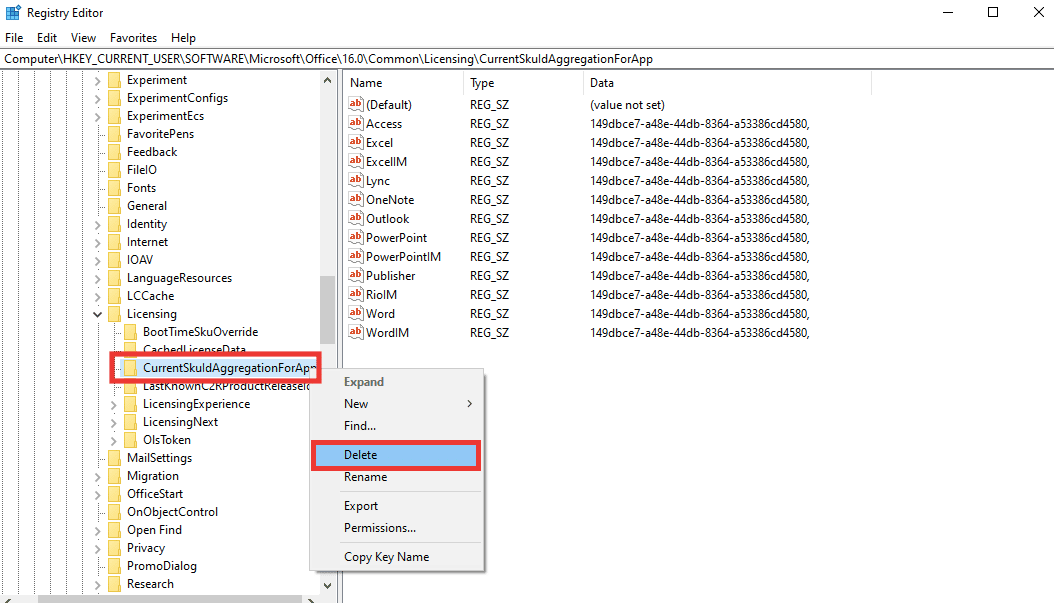The width and height of the screenshot is (1054, 603).
Task: Select the Lync value string icon
Action: click(x=356, y=180)
